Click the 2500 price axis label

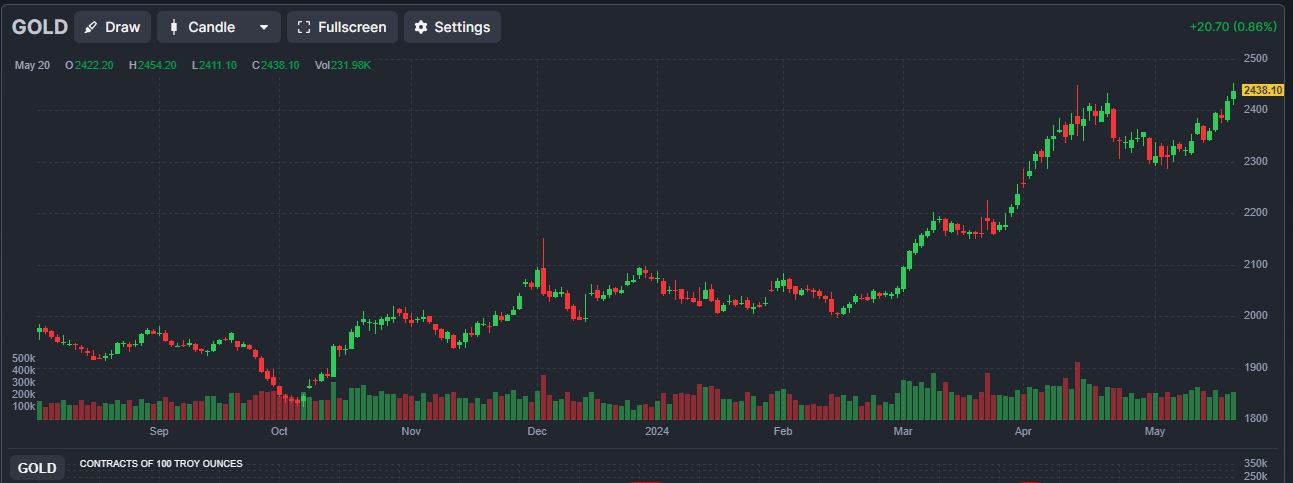(1255, 58)
